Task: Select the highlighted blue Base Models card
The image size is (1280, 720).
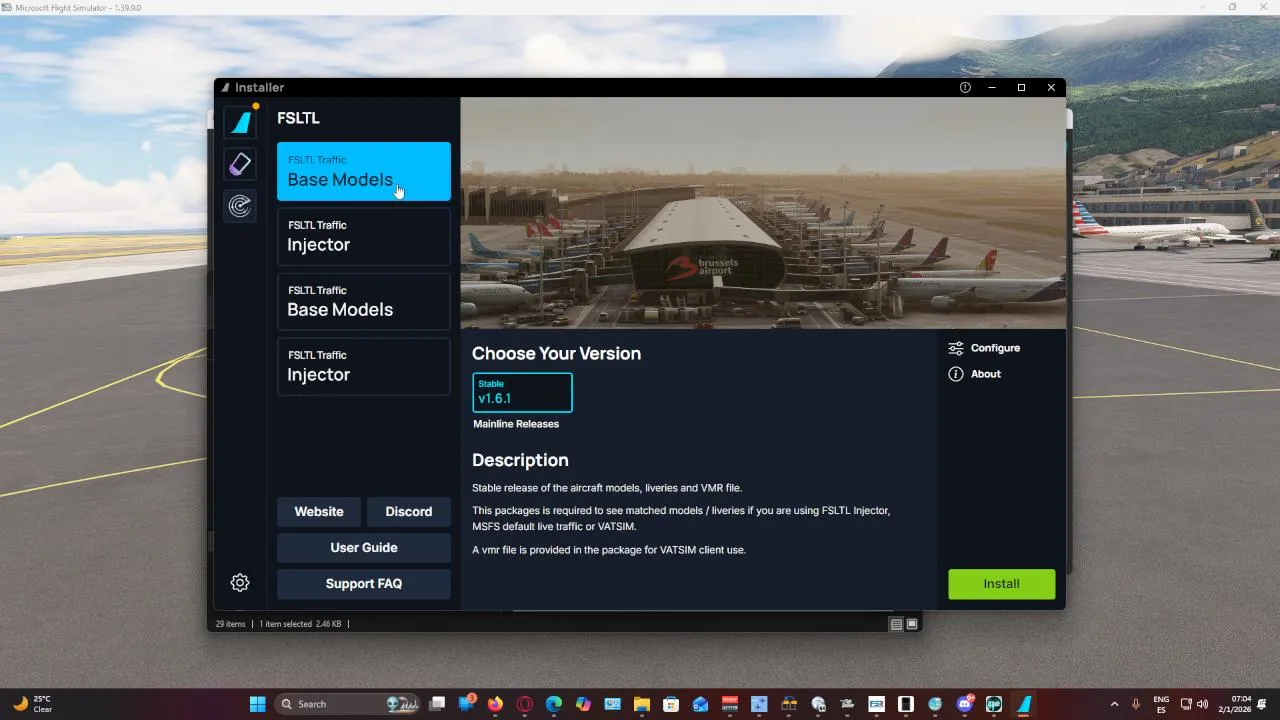Action: (x=364, y=171)
